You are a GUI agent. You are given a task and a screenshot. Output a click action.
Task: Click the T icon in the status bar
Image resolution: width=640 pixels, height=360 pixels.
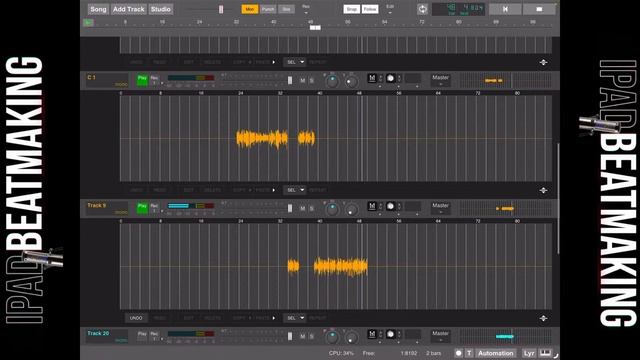(x=469, y=353)
